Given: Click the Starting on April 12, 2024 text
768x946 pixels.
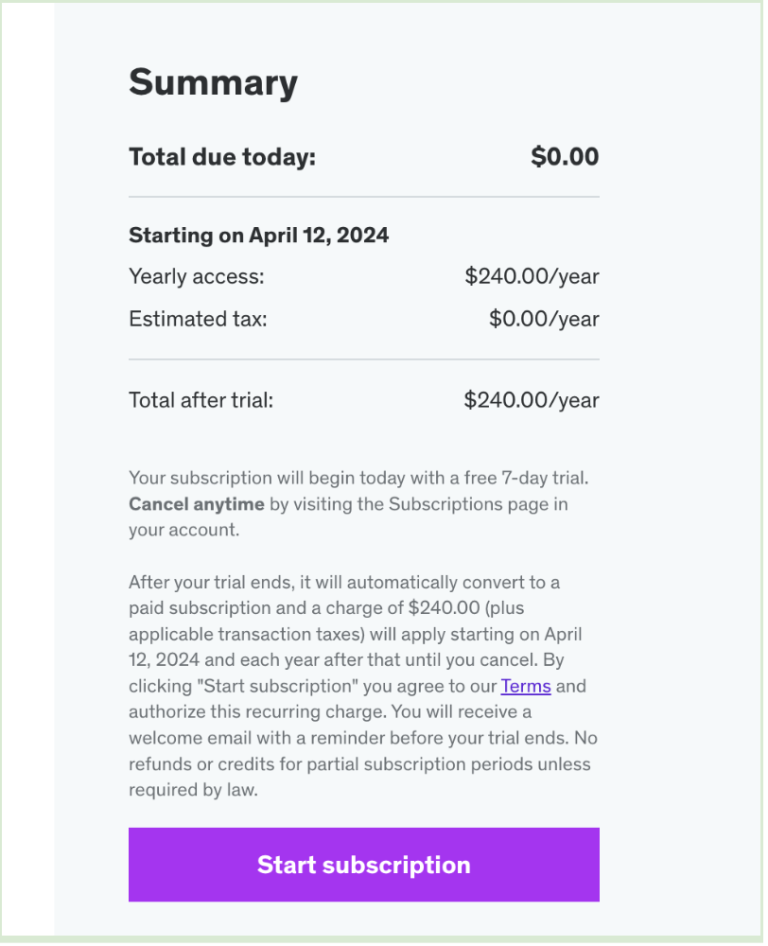Looking at the screenshot, I should [258, 236].
